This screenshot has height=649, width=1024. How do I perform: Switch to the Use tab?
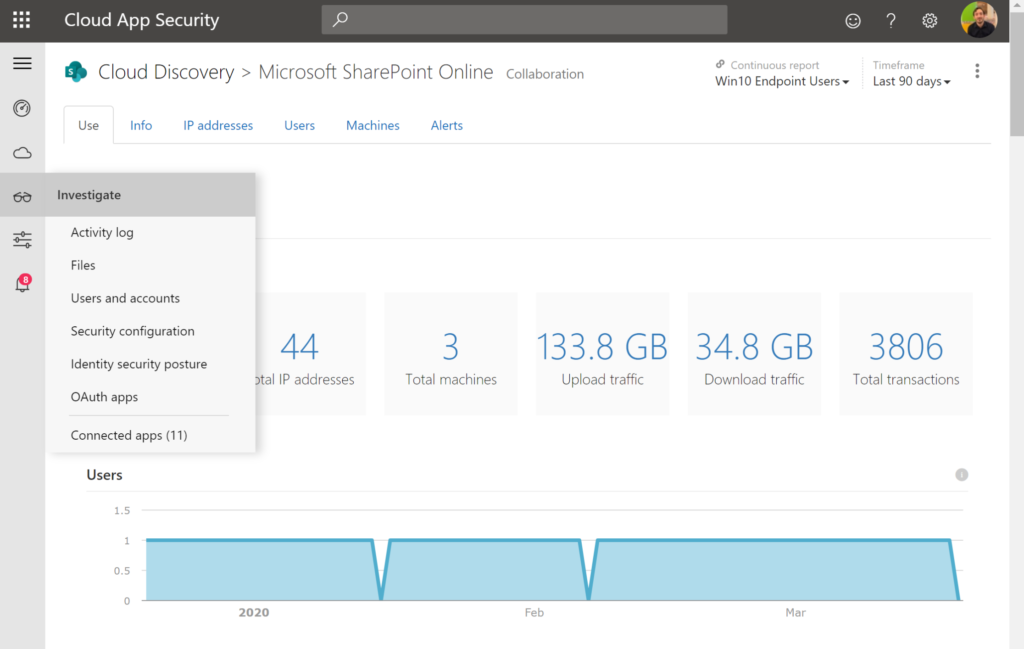tap(88, 125)
